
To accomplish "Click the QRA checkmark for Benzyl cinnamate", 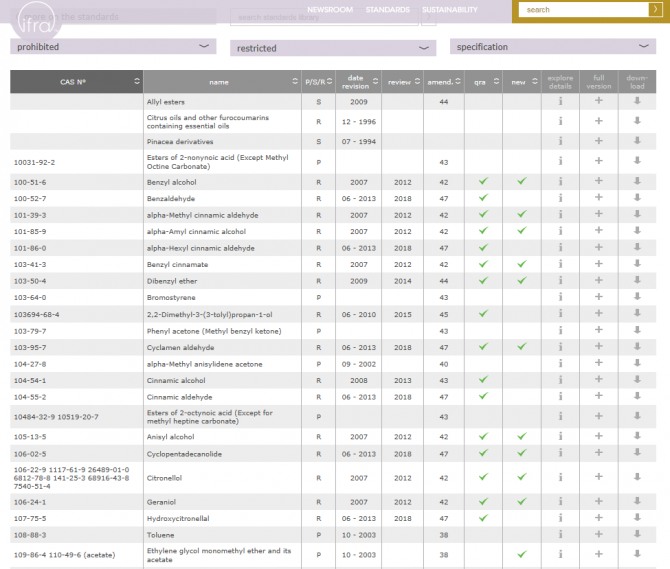I will pos(482,264).
